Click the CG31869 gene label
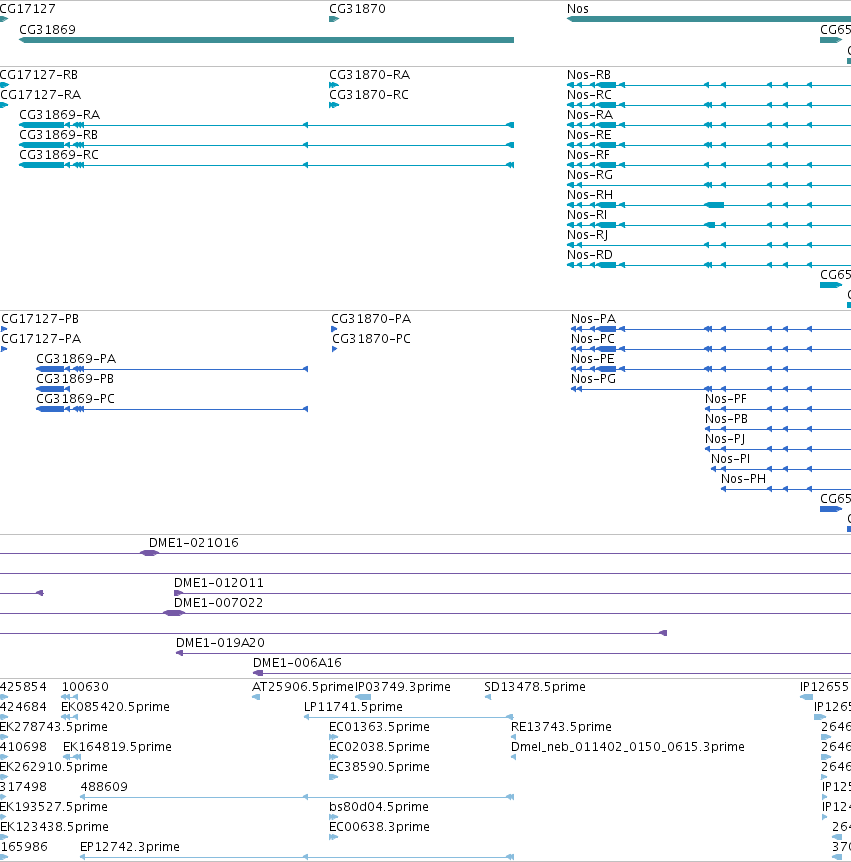Screen dimensions: 851x862 pos(47,30)
